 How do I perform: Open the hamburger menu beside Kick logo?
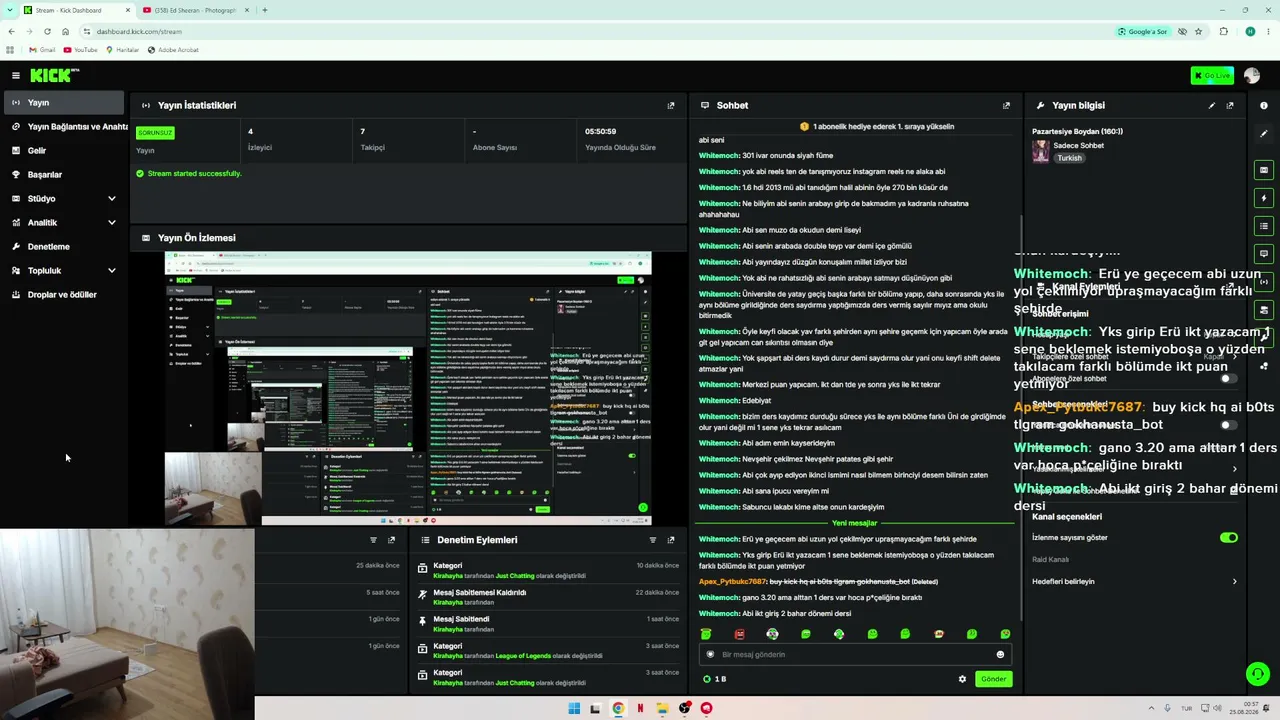click(x=16, y=76)
